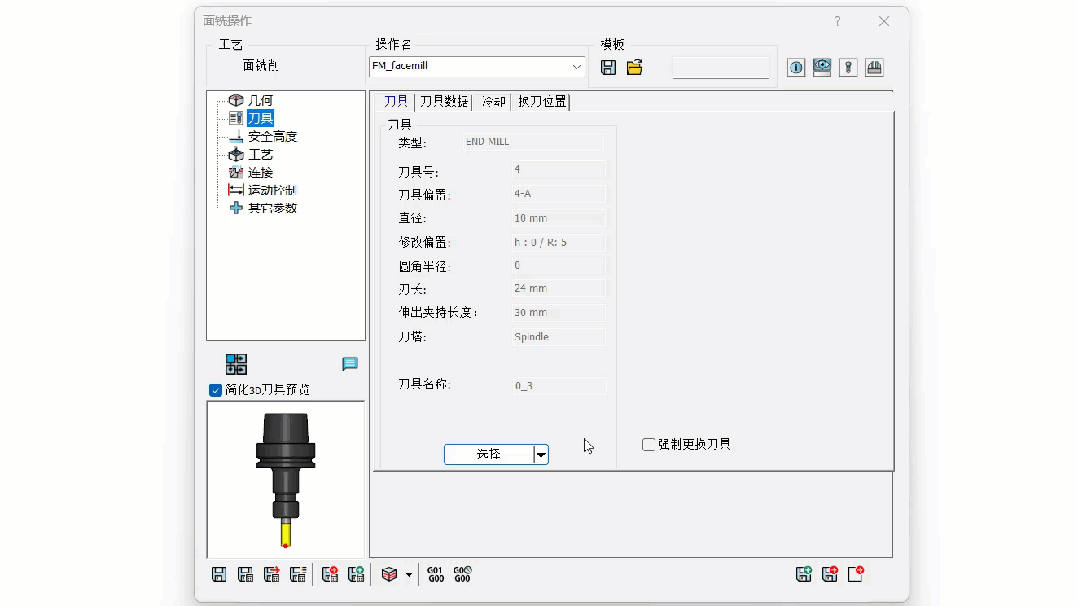Click the 圆角半径 field showing 0

click(559, 266)
